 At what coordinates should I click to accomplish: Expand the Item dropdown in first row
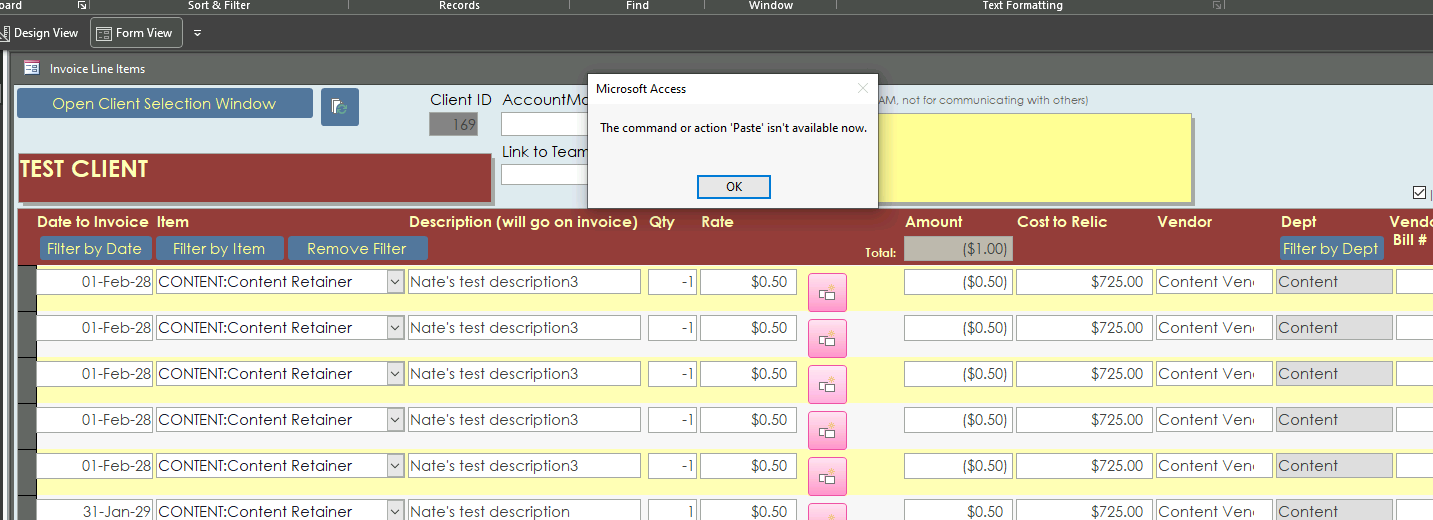395,282
